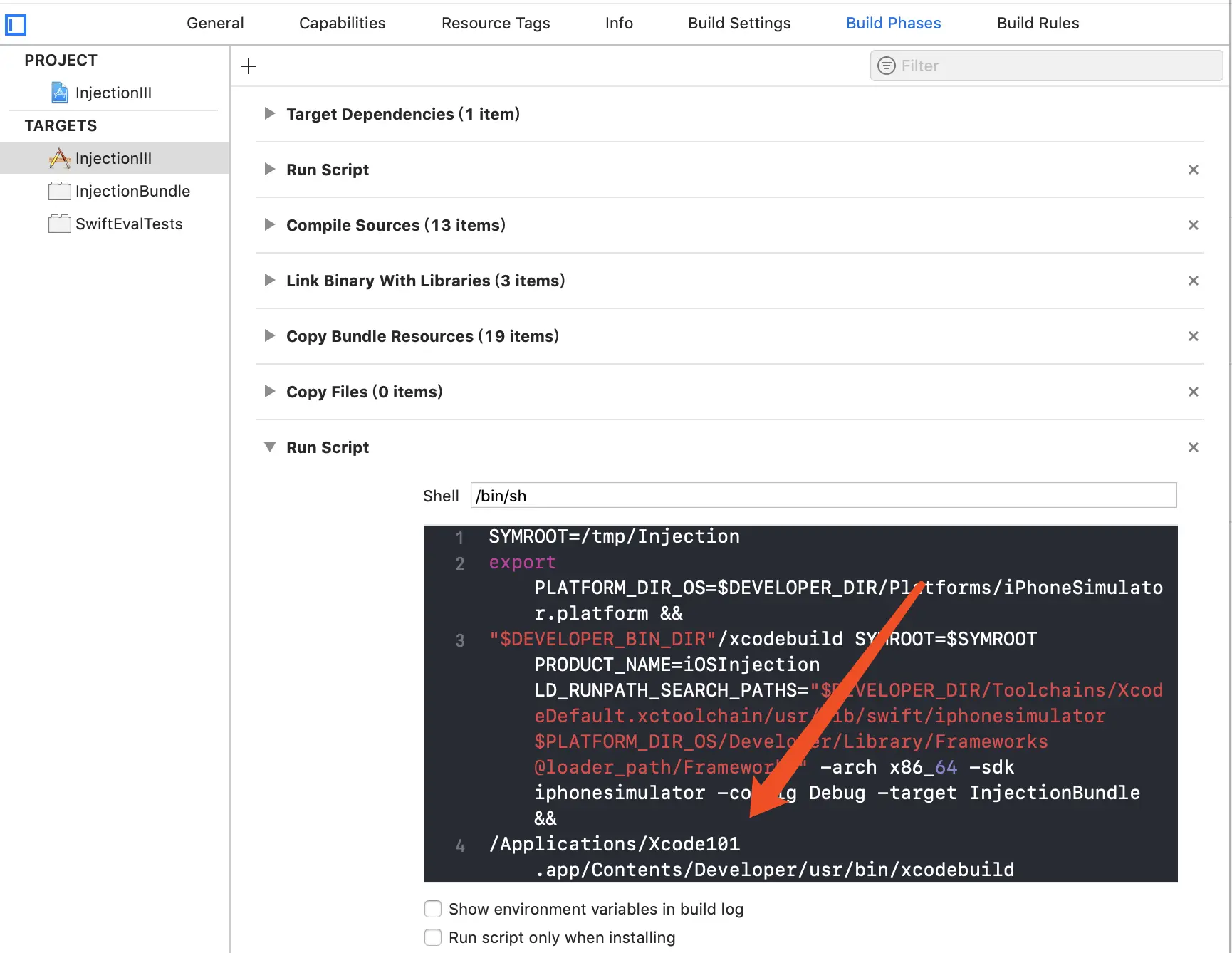Select InjectionIII under PROJECT

coord(113,93)
